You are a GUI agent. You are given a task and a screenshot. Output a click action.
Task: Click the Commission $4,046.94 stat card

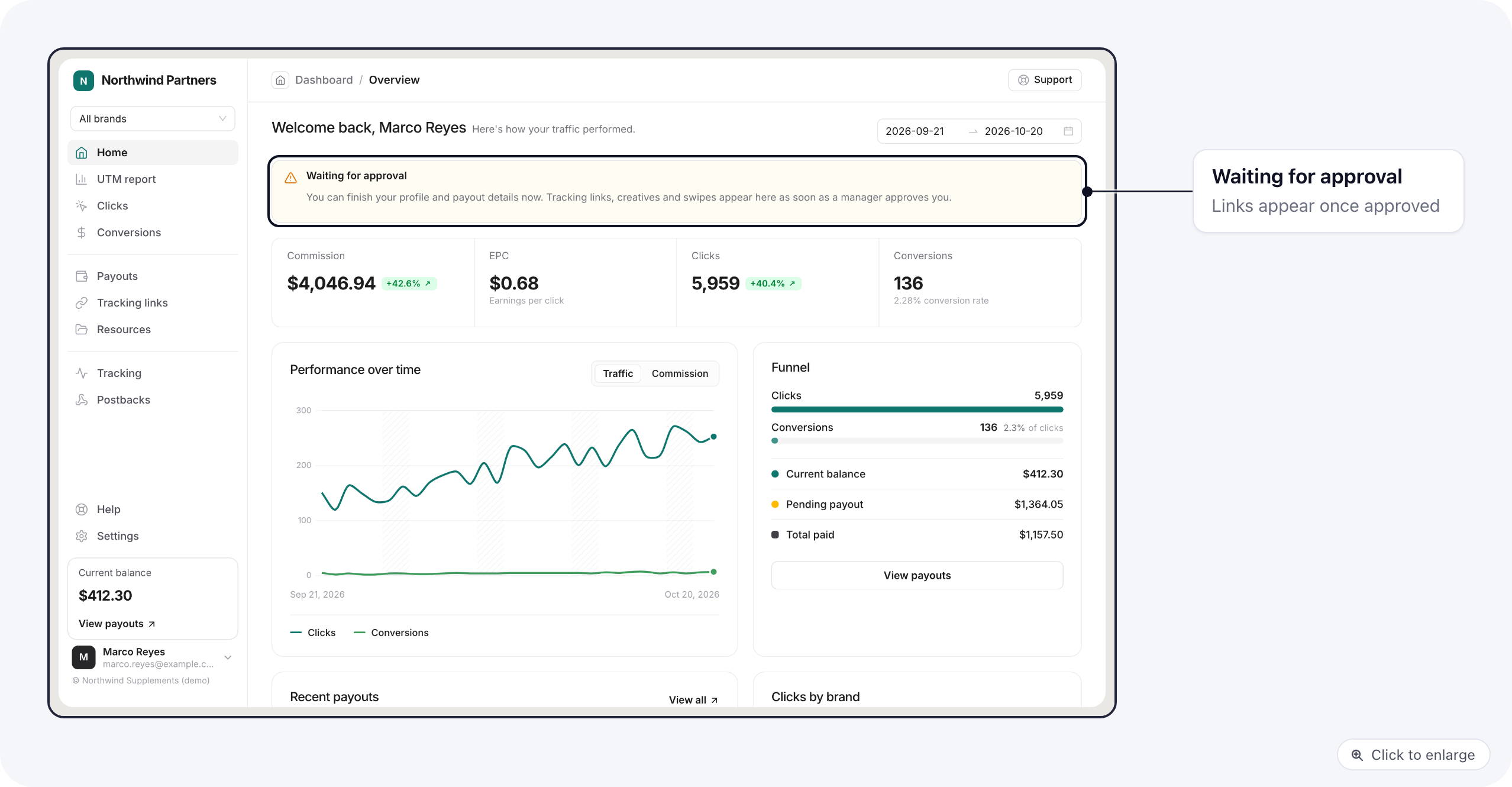(373, 282)
